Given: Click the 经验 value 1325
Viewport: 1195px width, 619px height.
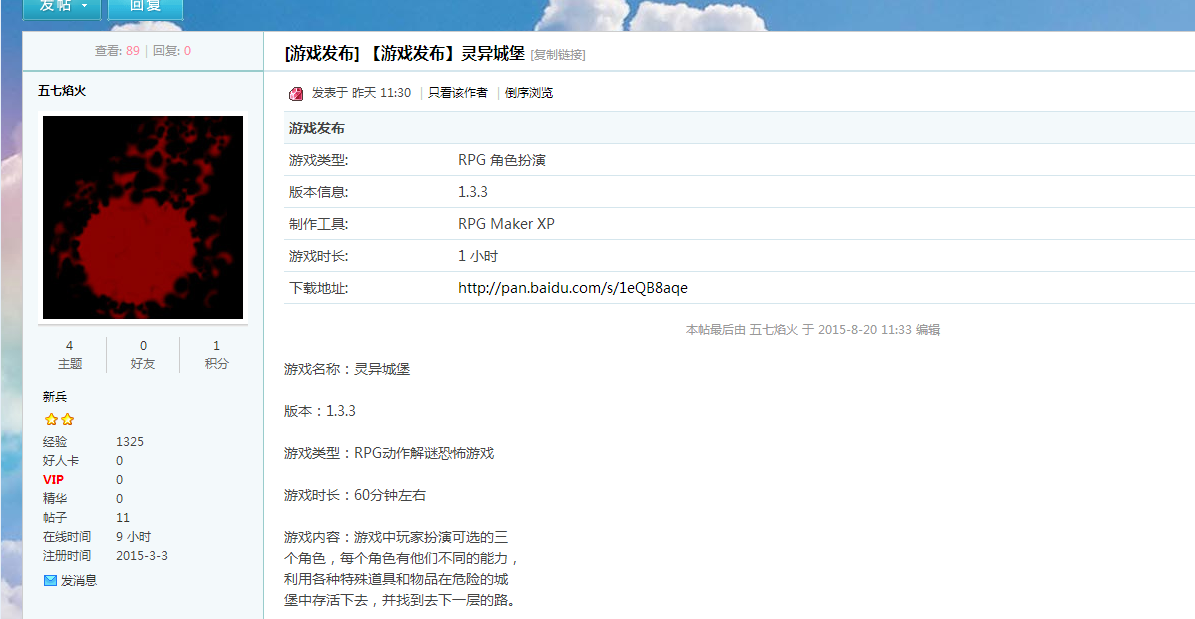Looking at the screenshot, I should (x=130, y=441).
